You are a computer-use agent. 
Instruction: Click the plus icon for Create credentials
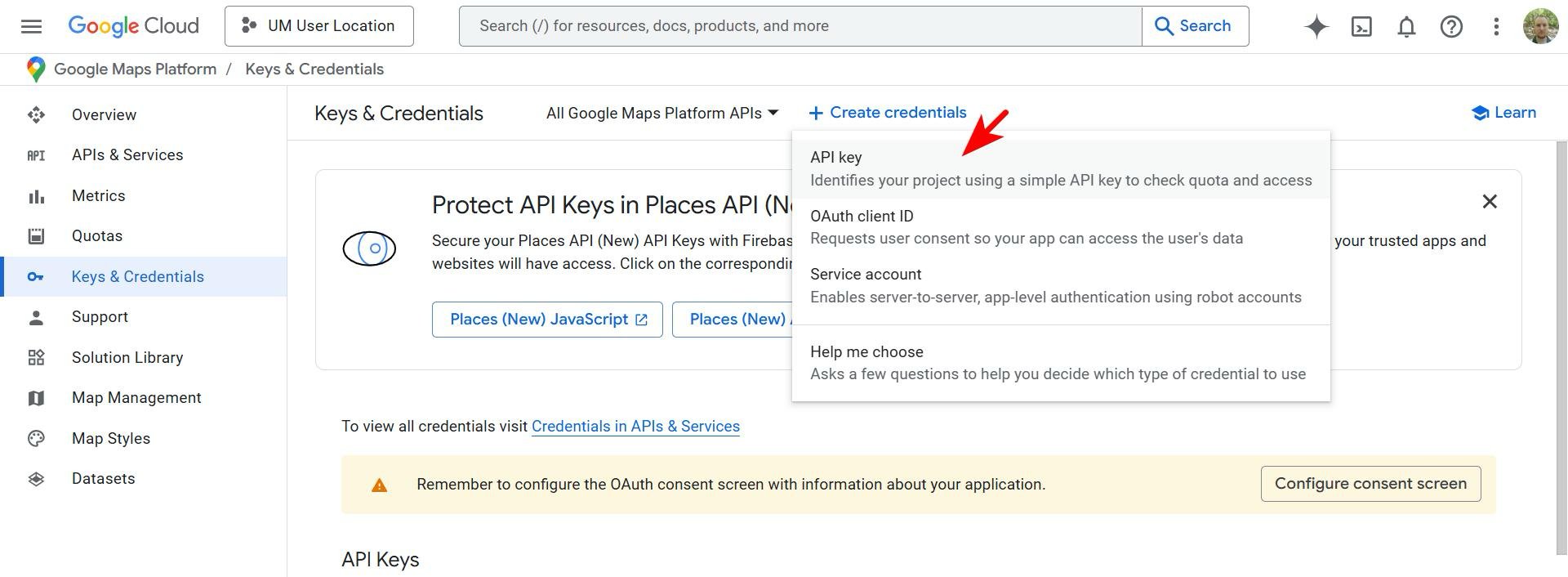point(816,113)
